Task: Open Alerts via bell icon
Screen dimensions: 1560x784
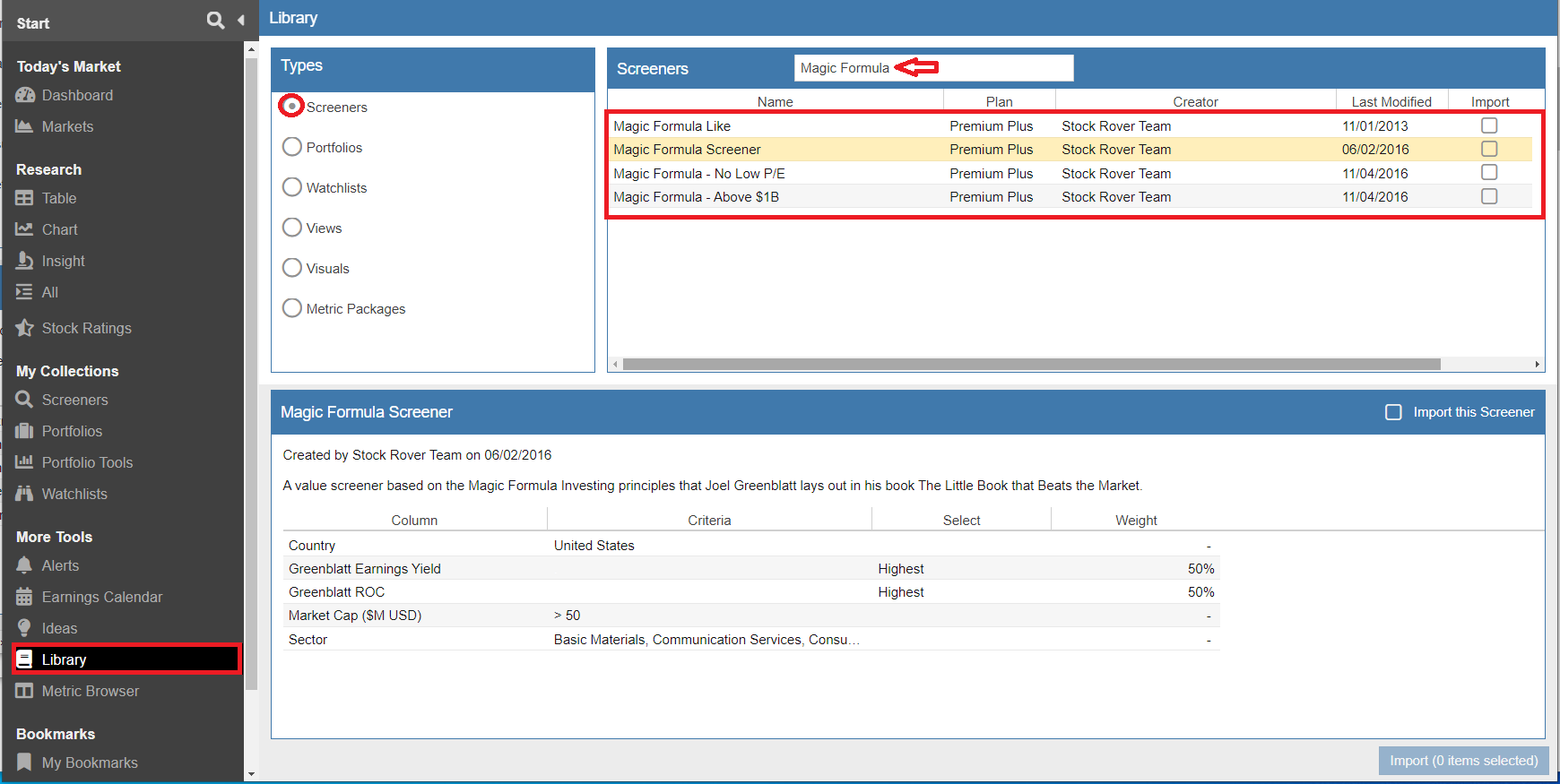Action: coord(25,565)
